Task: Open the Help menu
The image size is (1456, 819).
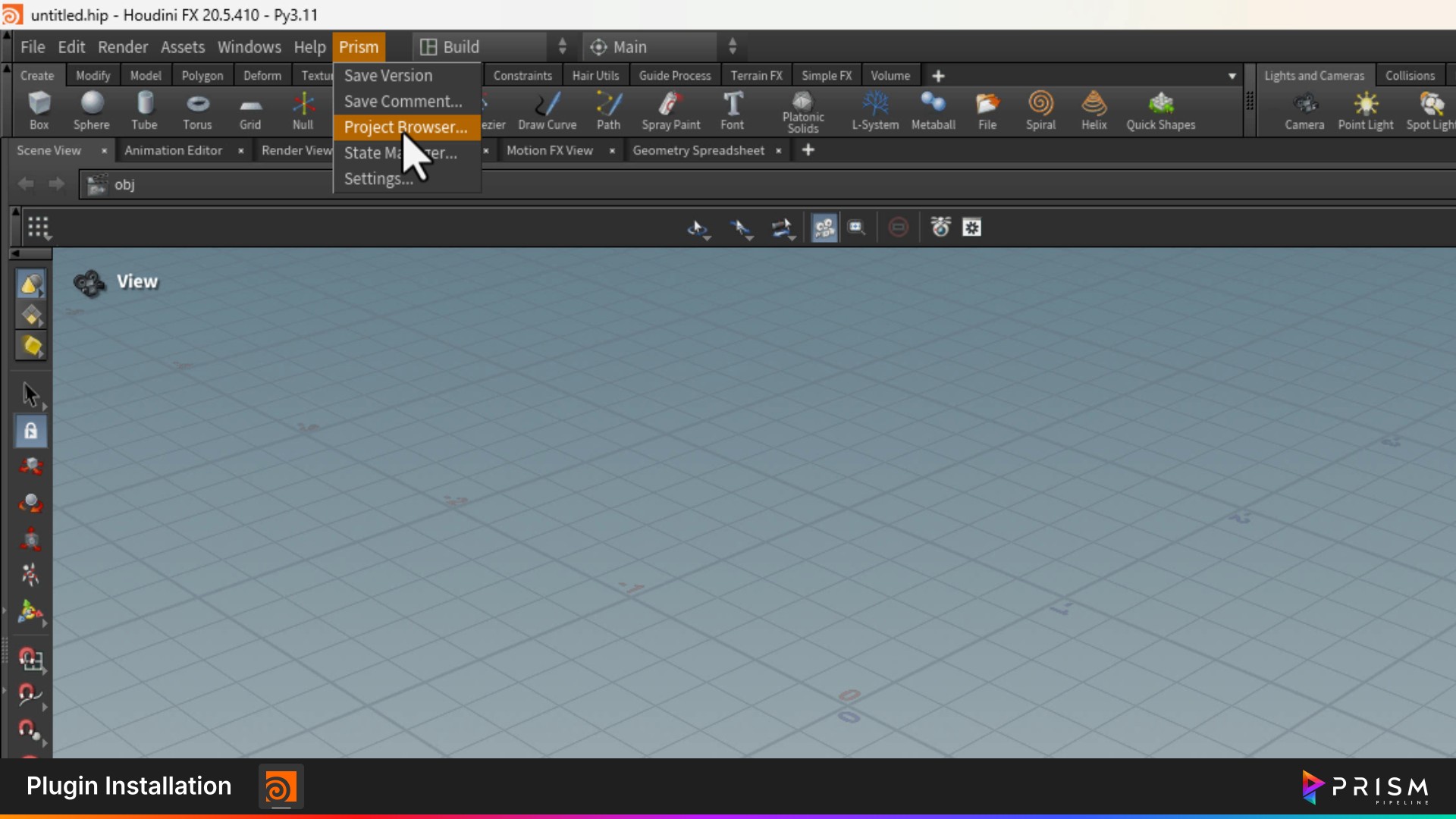Action: (309, 47)
